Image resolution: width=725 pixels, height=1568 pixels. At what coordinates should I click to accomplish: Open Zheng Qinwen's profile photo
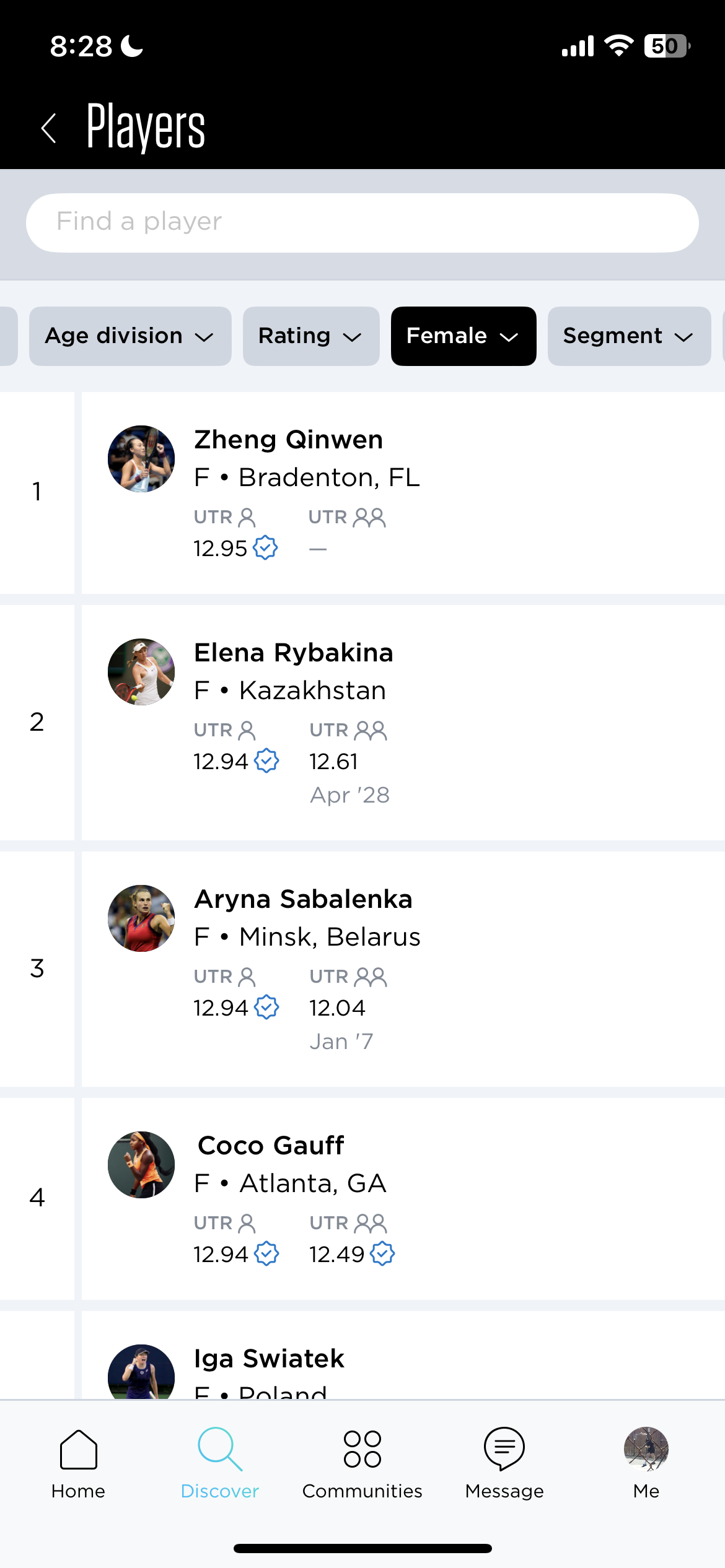pos(141,459)
